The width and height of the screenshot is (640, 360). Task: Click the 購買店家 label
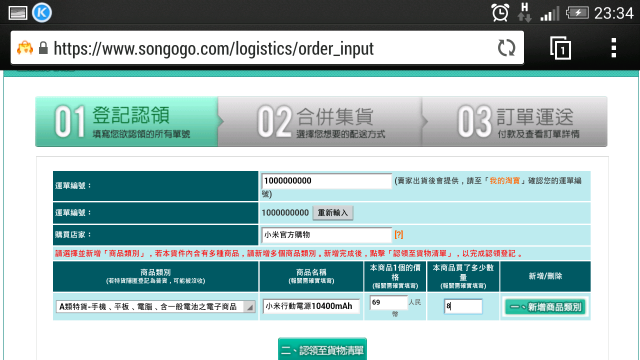73,235
